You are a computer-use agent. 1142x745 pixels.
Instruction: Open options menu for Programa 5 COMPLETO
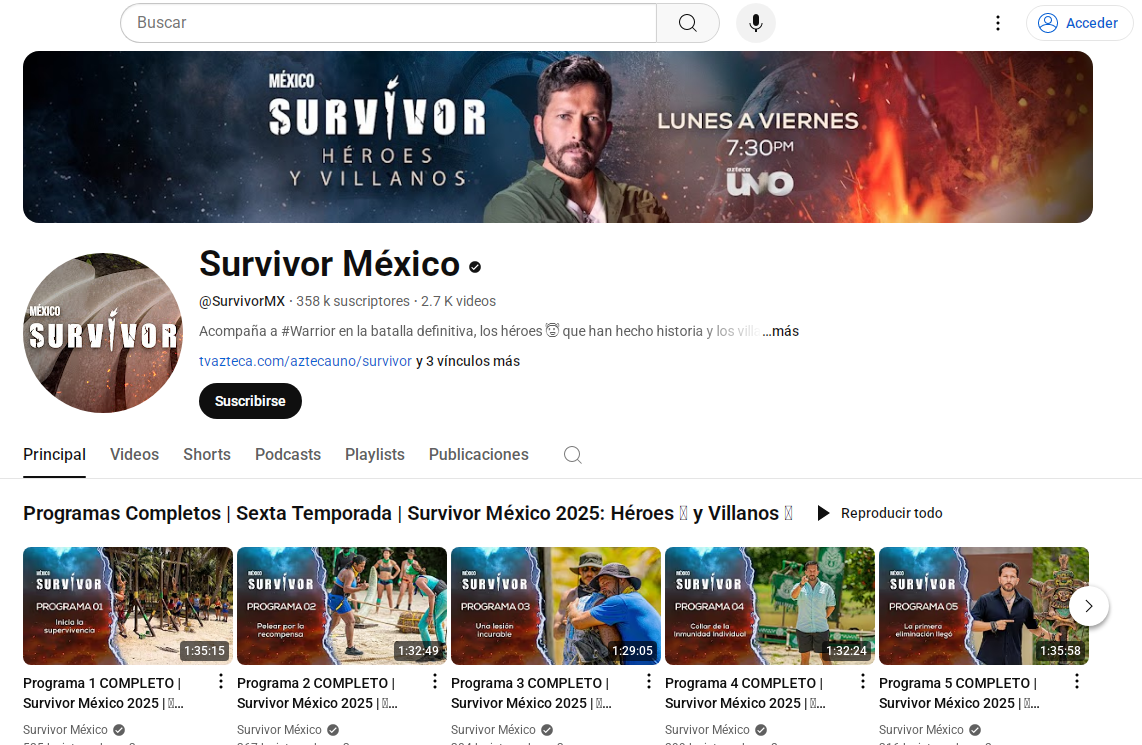1077,682
